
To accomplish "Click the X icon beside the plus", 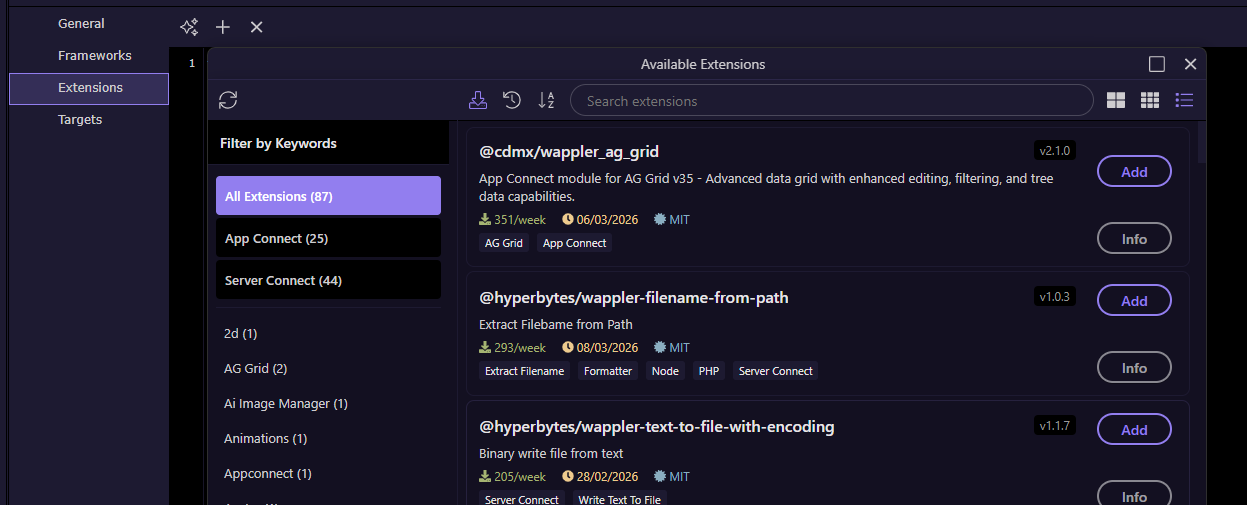I will coord(256,27).
